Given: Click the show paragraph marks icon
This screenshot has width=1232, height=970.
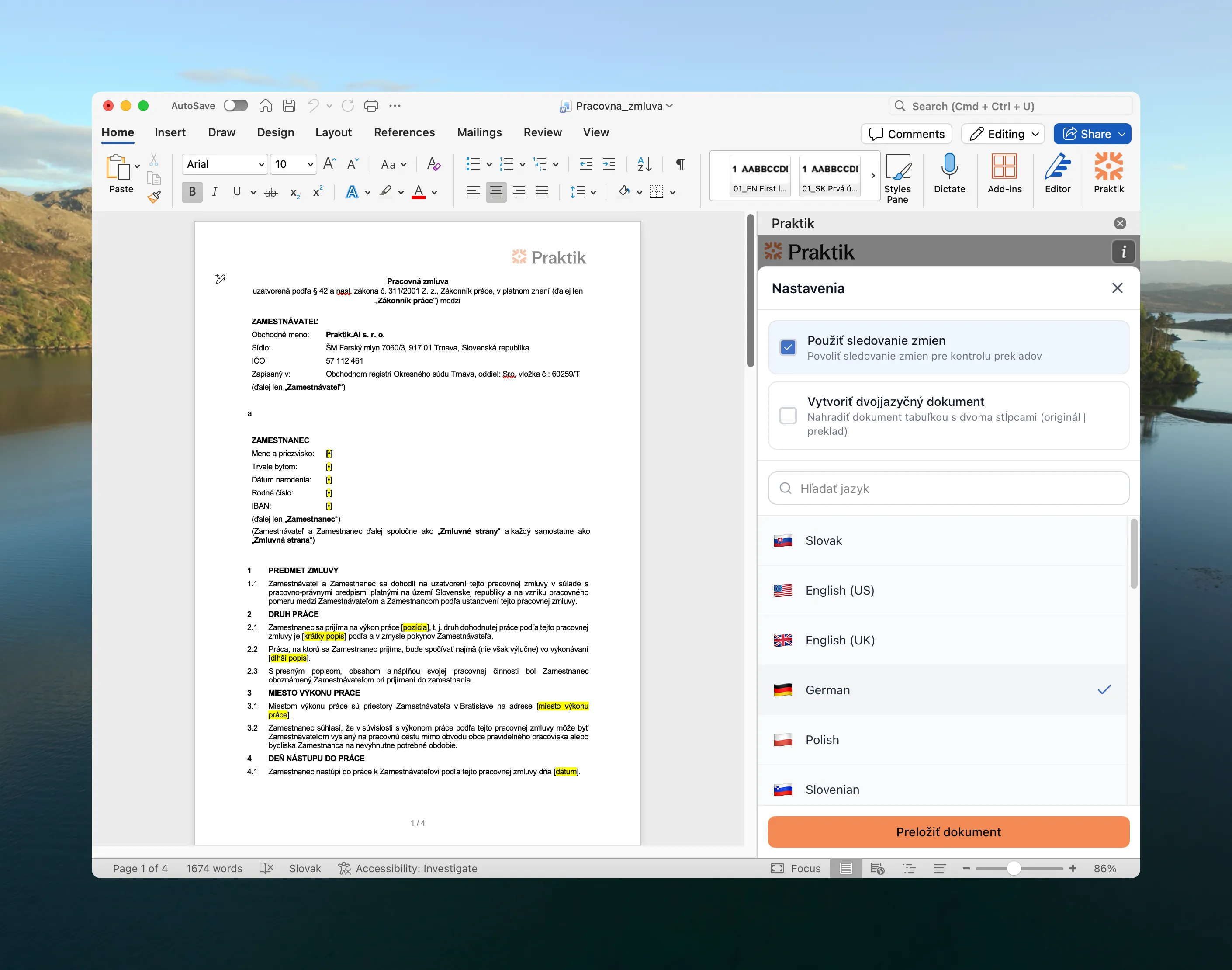Looking at the screenshot, I should point(680,164).
